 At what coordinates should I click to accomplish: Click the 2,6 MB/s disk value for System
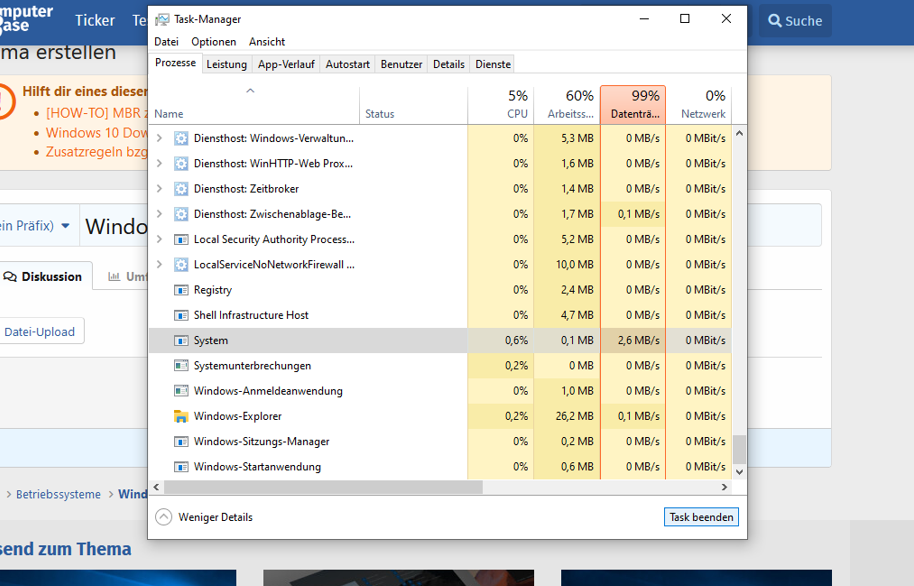point(638,341)
